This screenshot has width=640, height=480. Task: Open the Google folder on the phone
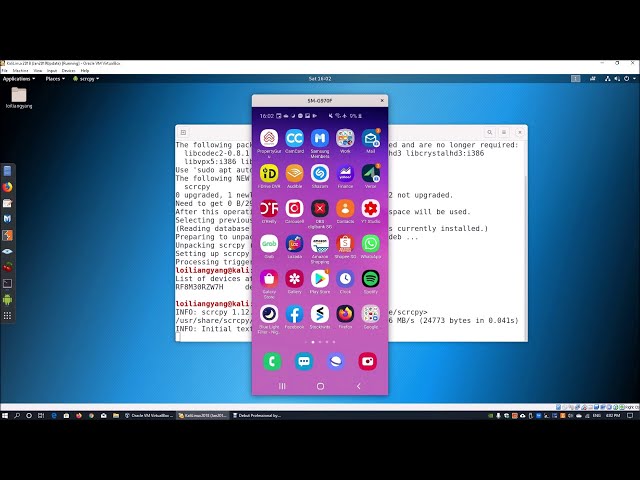pyautogui.click(x=371, y=314)
